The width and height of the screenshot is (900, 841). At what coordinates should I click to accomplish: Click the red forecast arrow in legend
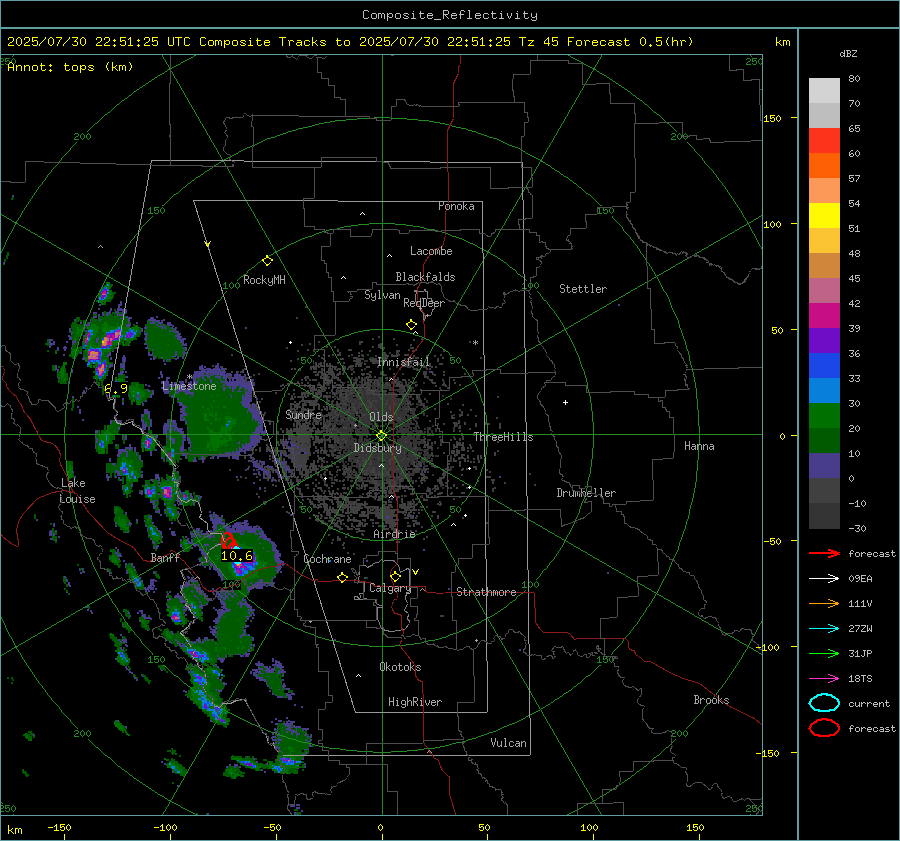click(824, 553)
